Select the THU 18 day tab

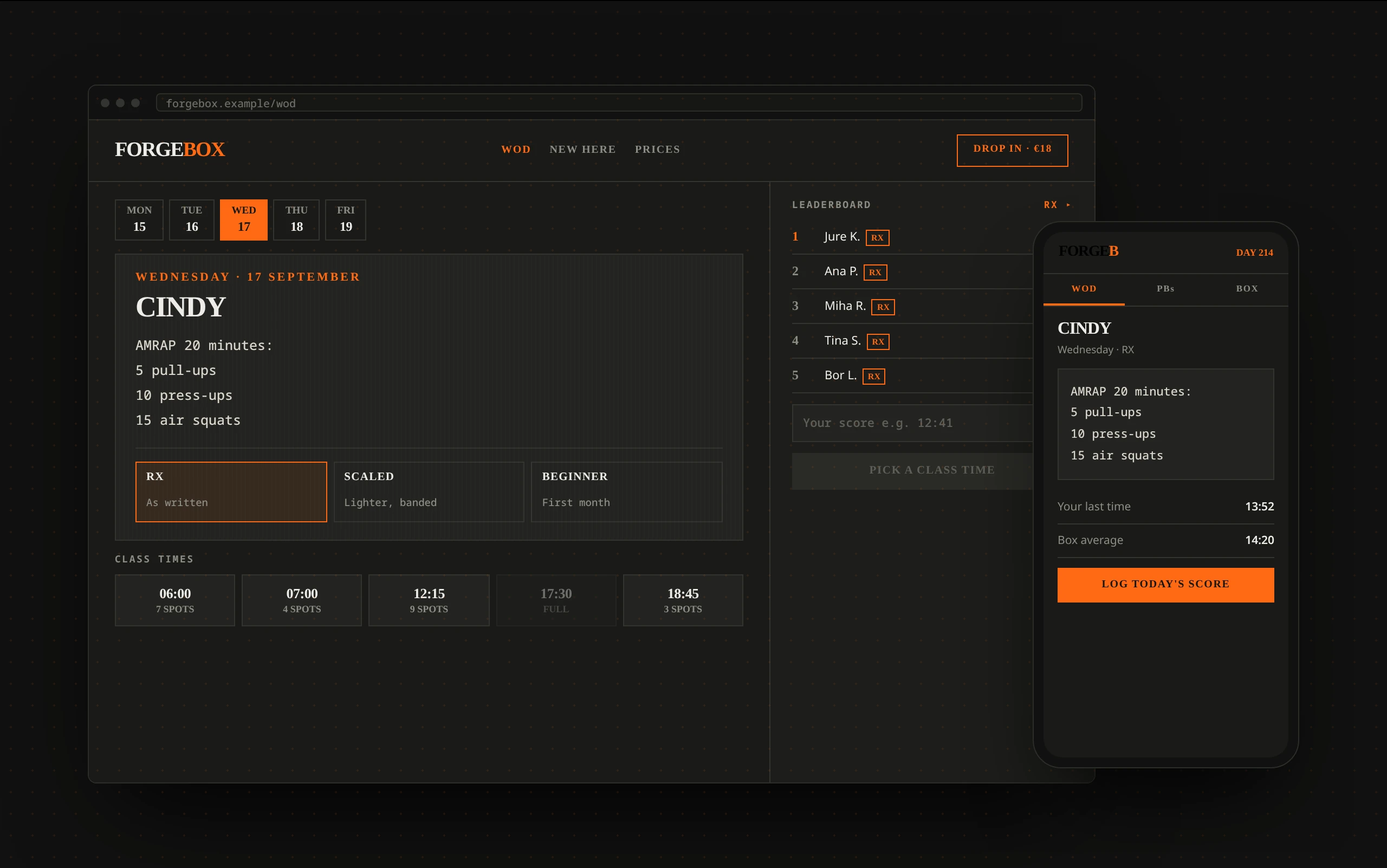[x=296, y=219]
